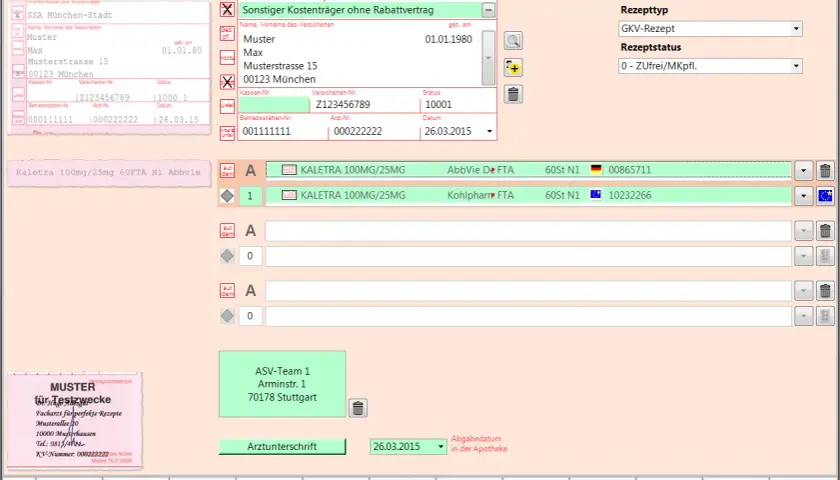Click the MUSTER doctor stamp thumbnail
The height and width of the screenshot is (480, 840).
click(x=75, y=420)
